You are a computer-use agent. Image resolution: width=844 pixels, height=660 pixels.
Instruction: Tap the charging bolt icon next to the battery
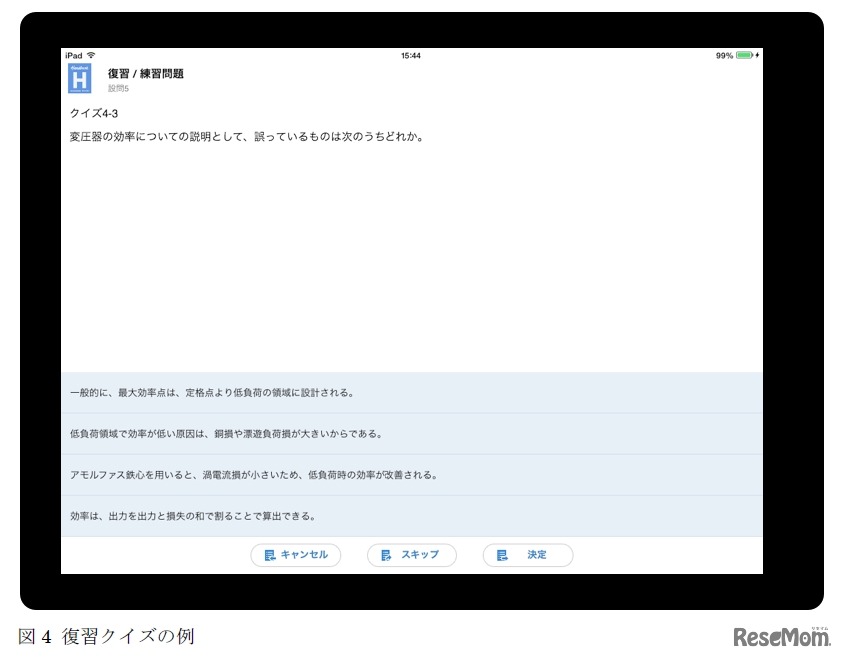coord(755,56)
